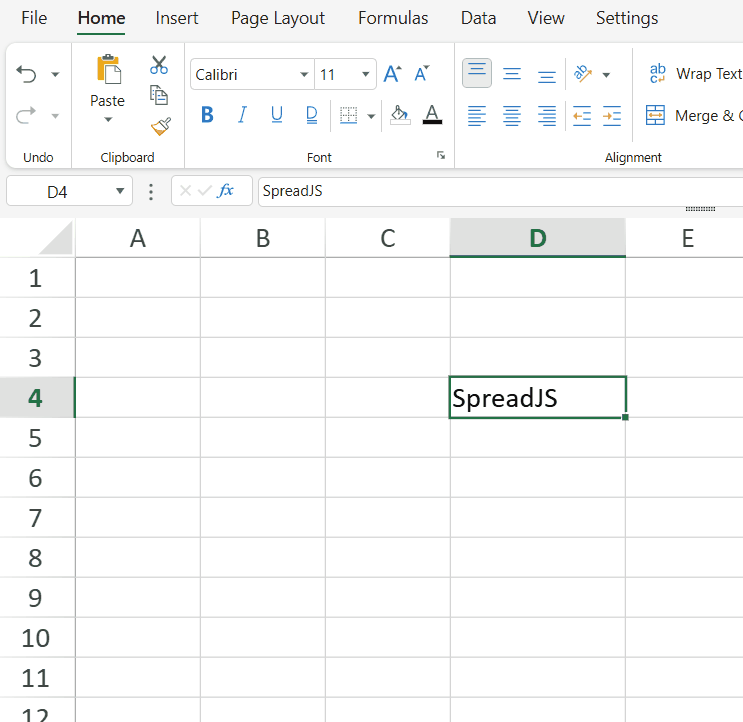
Task: Click the formula Cancel X icon
Action: click(x=185, y=191)
